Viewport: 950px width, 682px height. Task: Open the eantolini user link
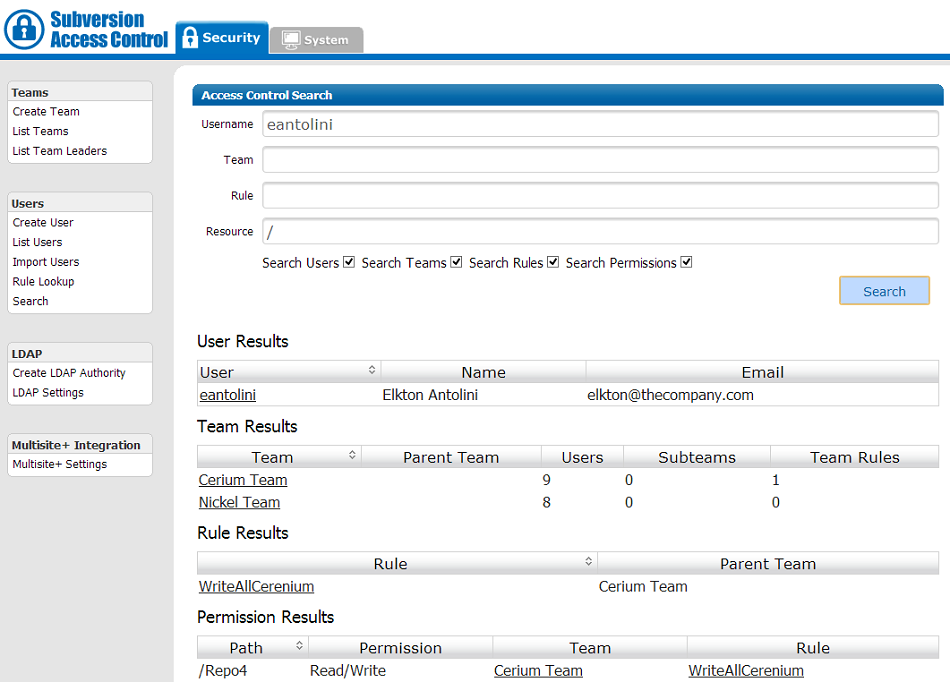tap(228, 395)
